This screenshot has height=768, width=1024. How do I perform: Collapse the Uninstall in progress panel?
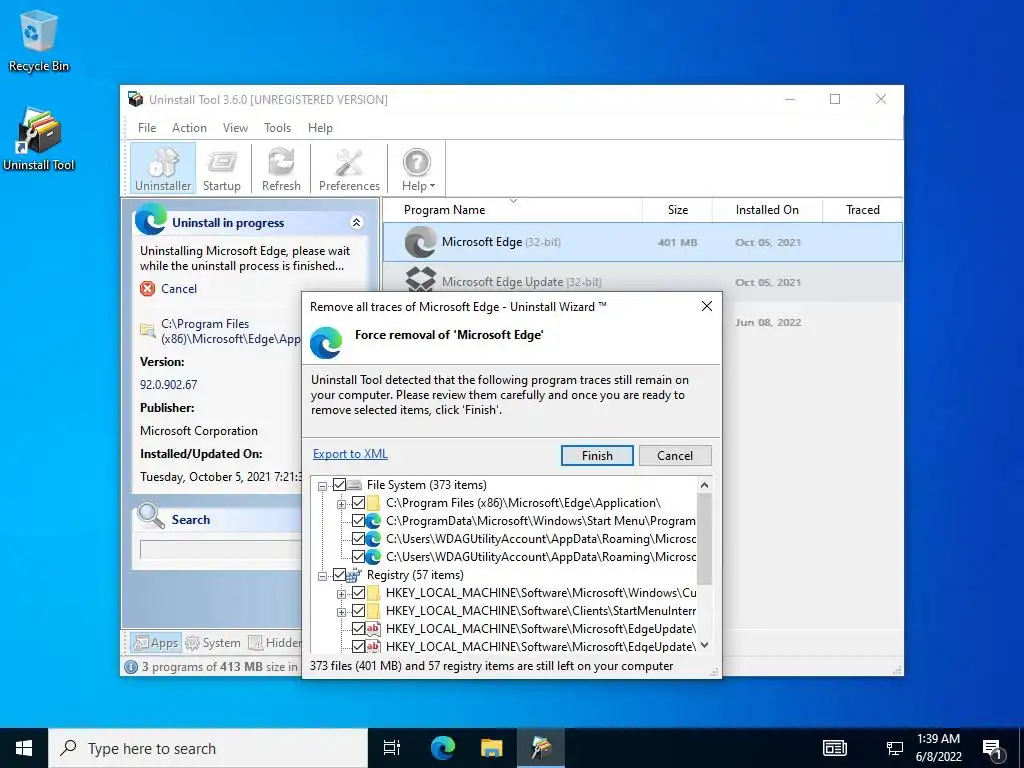(356, 223)
